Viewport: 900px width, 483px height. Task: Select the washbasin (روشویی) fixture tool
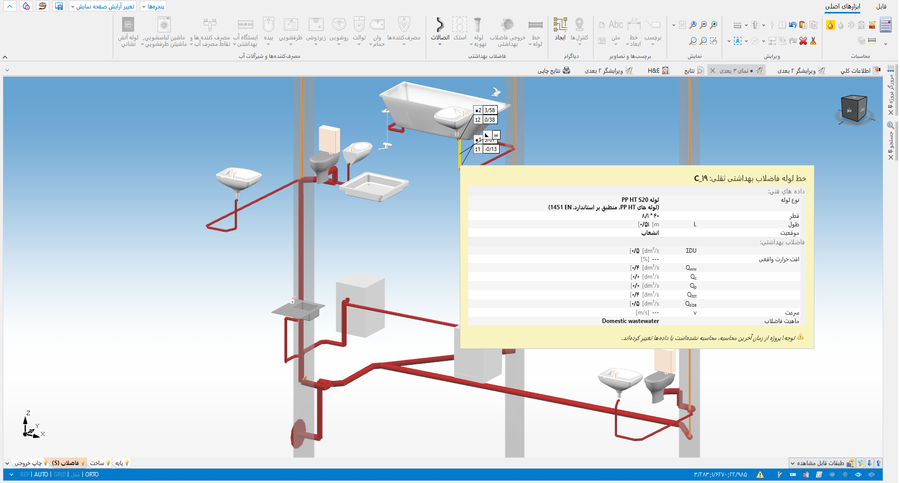click(339, 27)
